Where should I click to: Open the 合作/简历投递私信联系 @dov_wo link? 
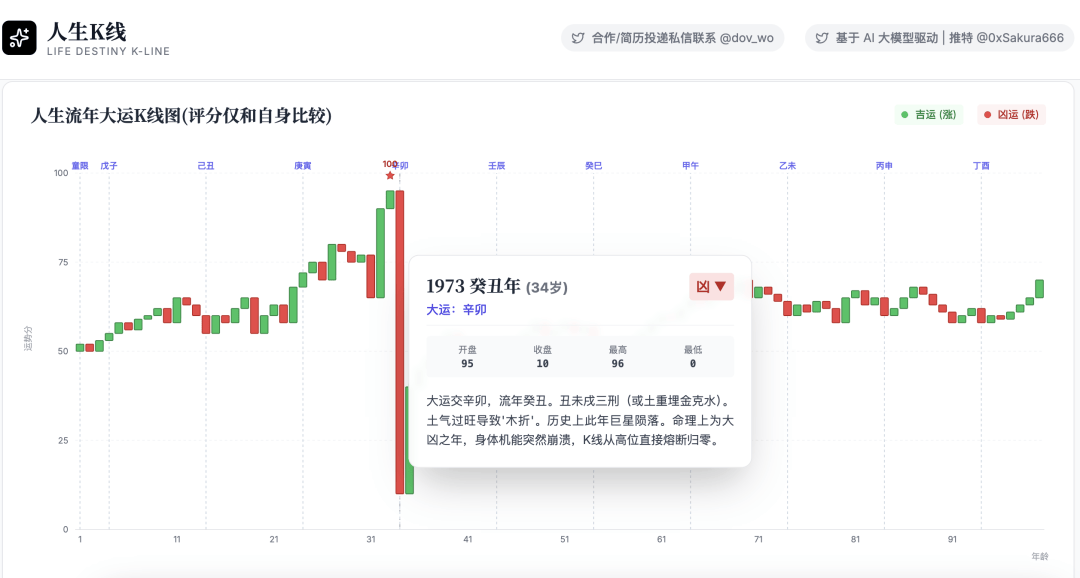coord(672,36)
